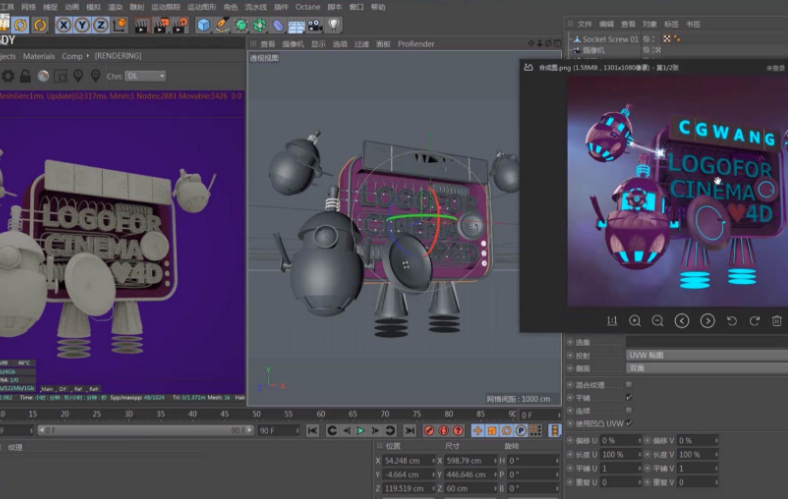
Task: Open the Octane menu
Action: click(x=307, y=7)
